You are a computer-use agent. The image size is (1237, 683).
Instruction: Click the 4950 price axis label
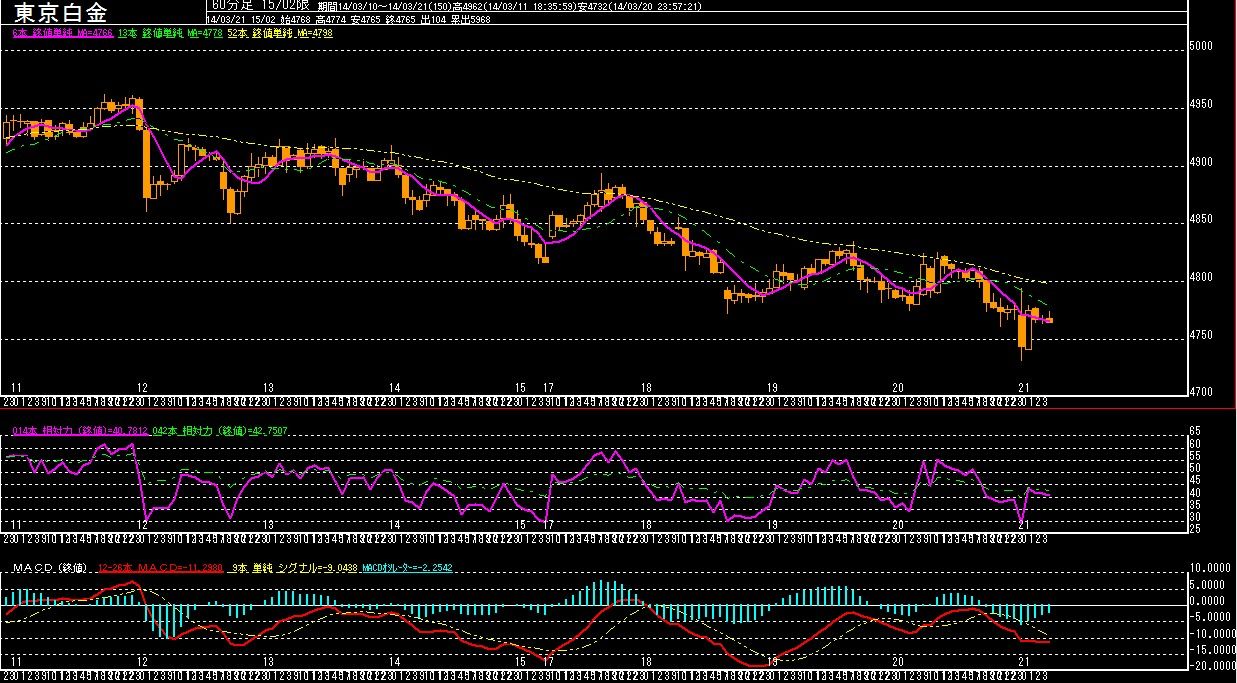click(x=1201, y=105)
